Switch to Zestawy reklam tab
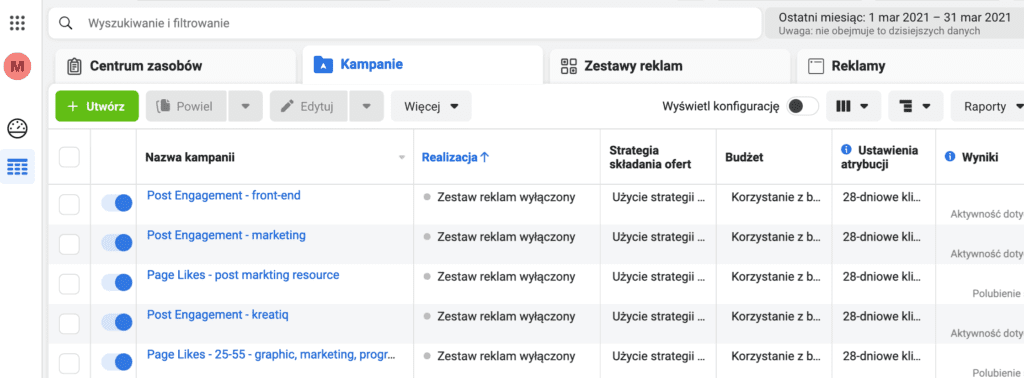This screenshot has width=1024, height=378. click(669, 66)
